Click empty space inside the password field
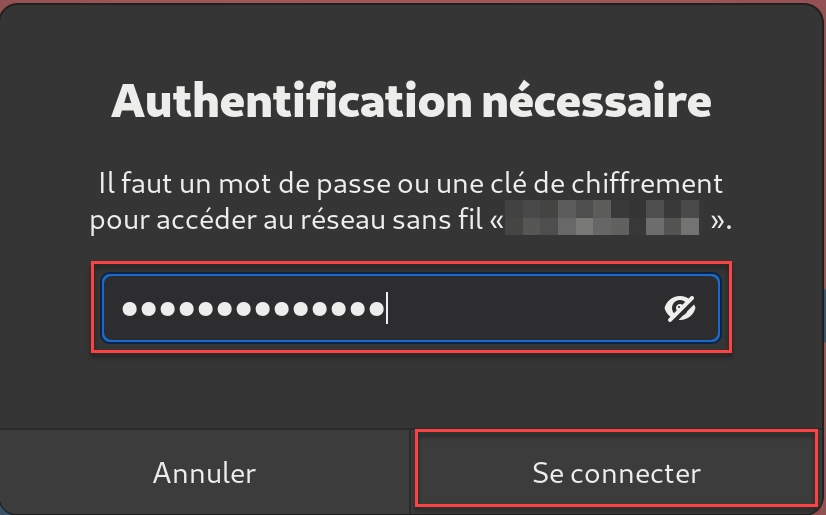Screen dimensions: 826x515 point(520,309)
